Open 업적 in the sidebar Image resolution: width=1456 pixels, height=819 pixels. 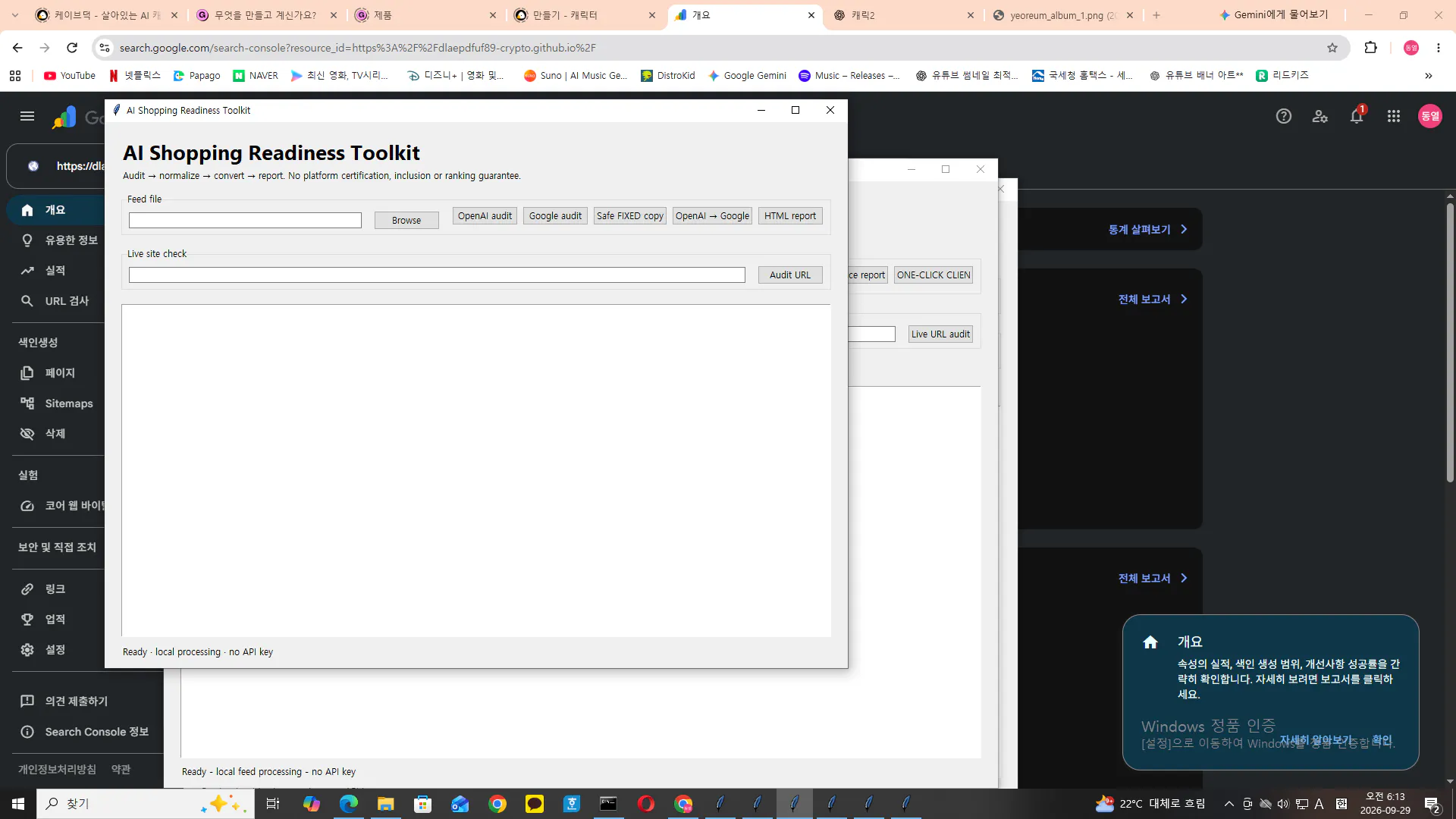57,620
